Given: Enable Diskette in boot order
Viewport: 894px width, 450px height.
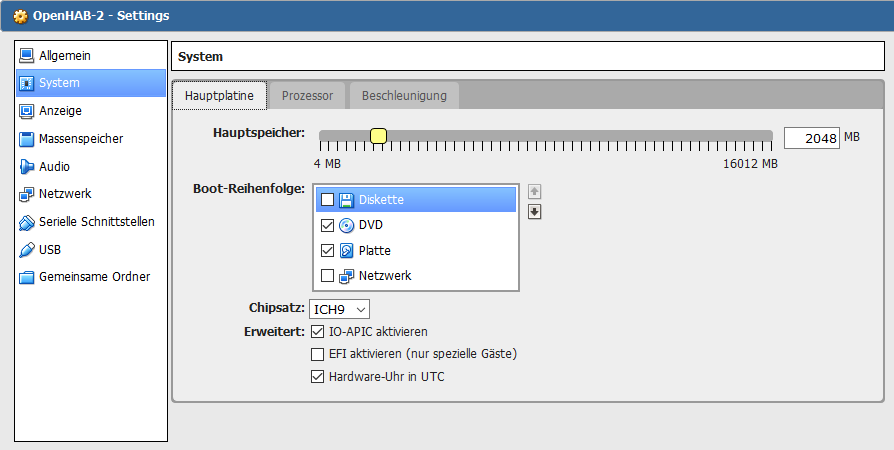Looking at the screenshot, I should click(x=327, y=200).
